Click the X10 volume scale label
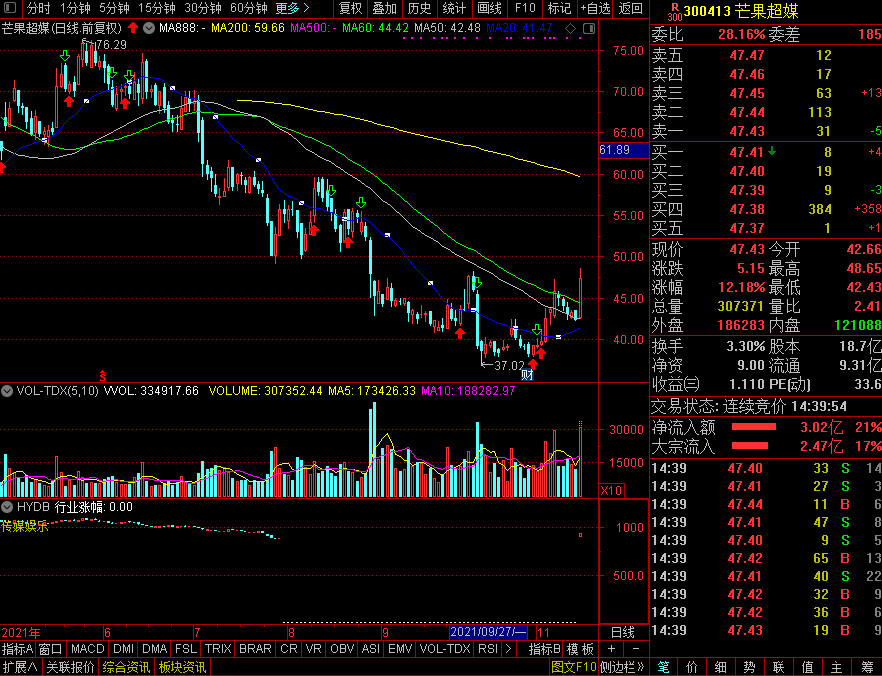Image resolution: width=882 pixels, height=676 pixels. point(611,490)
